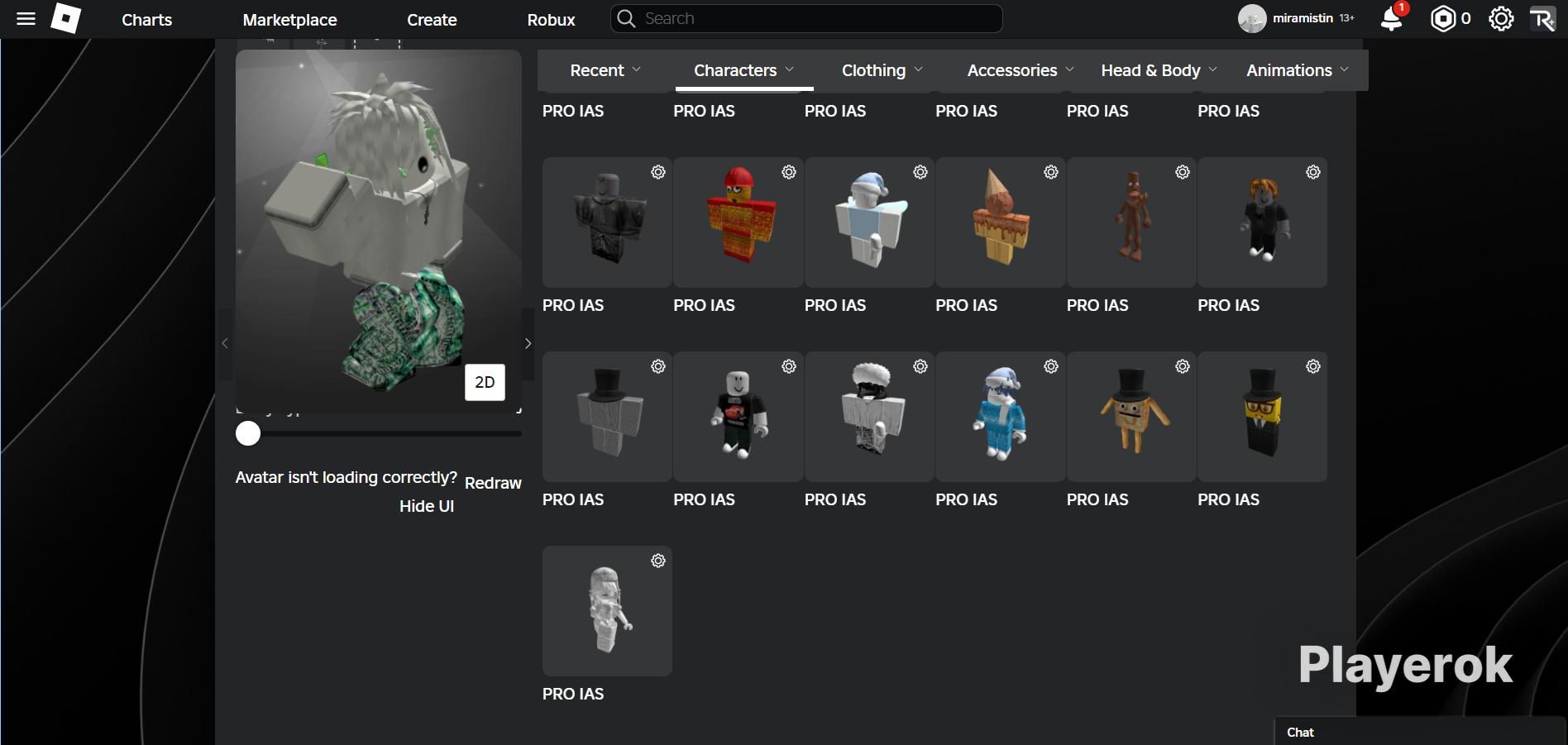Open gear options on the yellow-faced glasses character
This screenshot has width=1568, height=745.
[1313, 366]
